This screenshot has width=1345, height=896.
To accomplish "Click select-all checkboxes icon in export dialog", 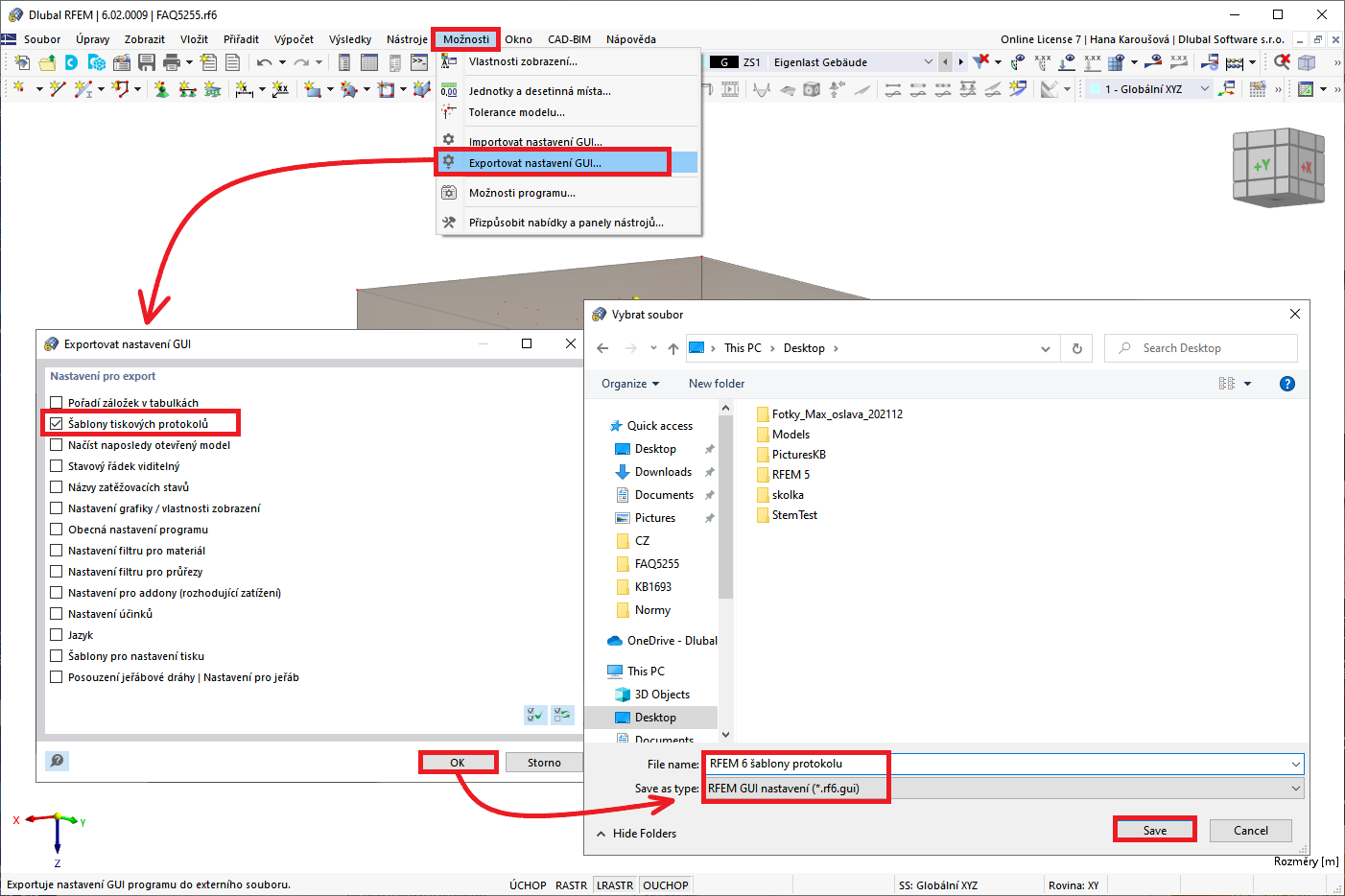I will point(535,715).
